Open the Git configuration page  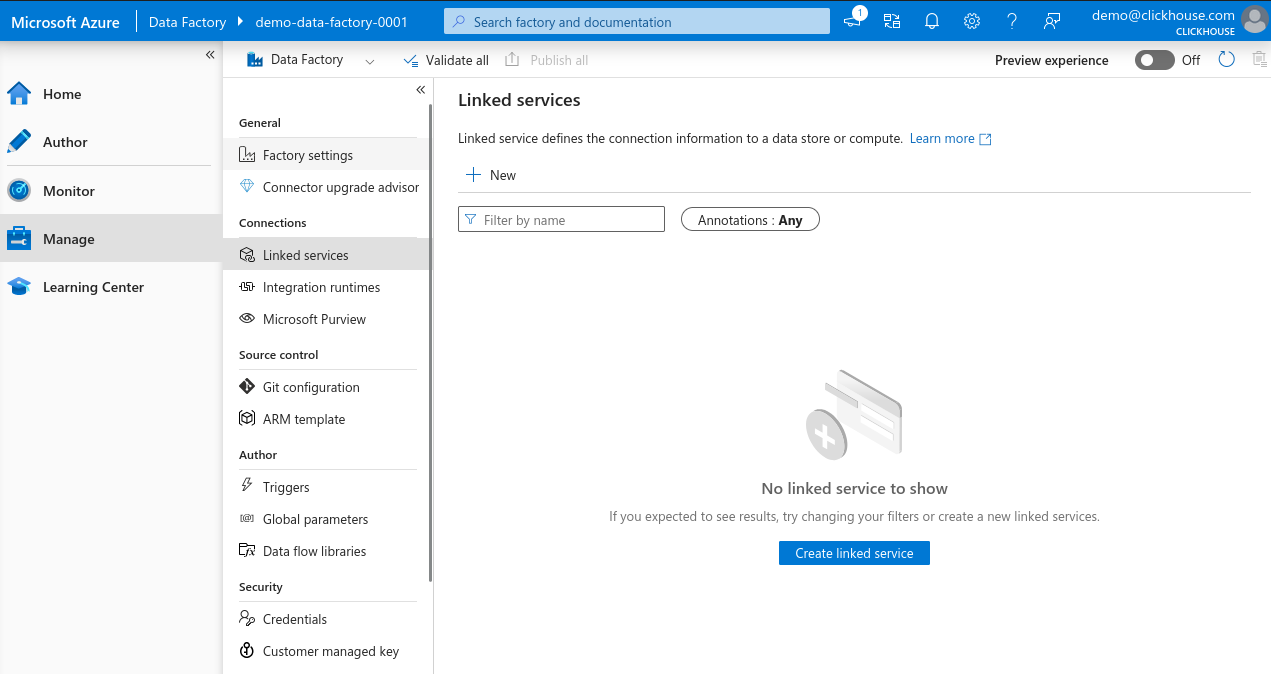tap(311, 387)
